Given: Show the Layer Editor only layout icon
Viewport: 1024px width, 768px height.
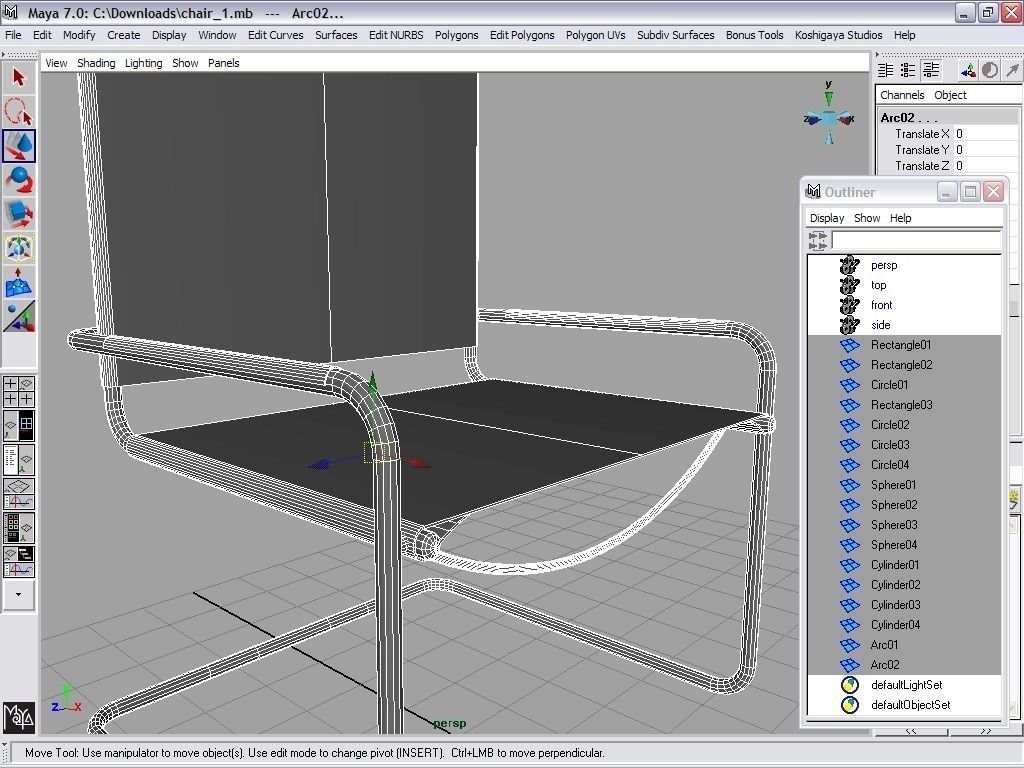Looking at the screenshot, I should point(908,71).
